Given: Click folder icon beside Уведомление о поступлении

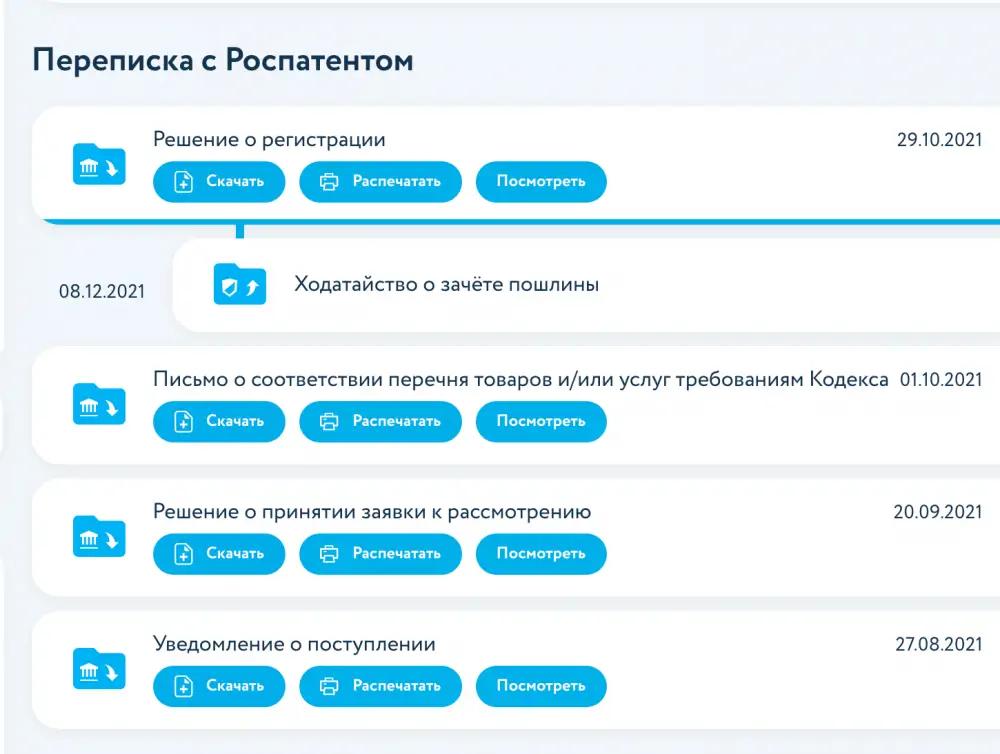Looking at the screenshot, I should click(x=99, y=668).
